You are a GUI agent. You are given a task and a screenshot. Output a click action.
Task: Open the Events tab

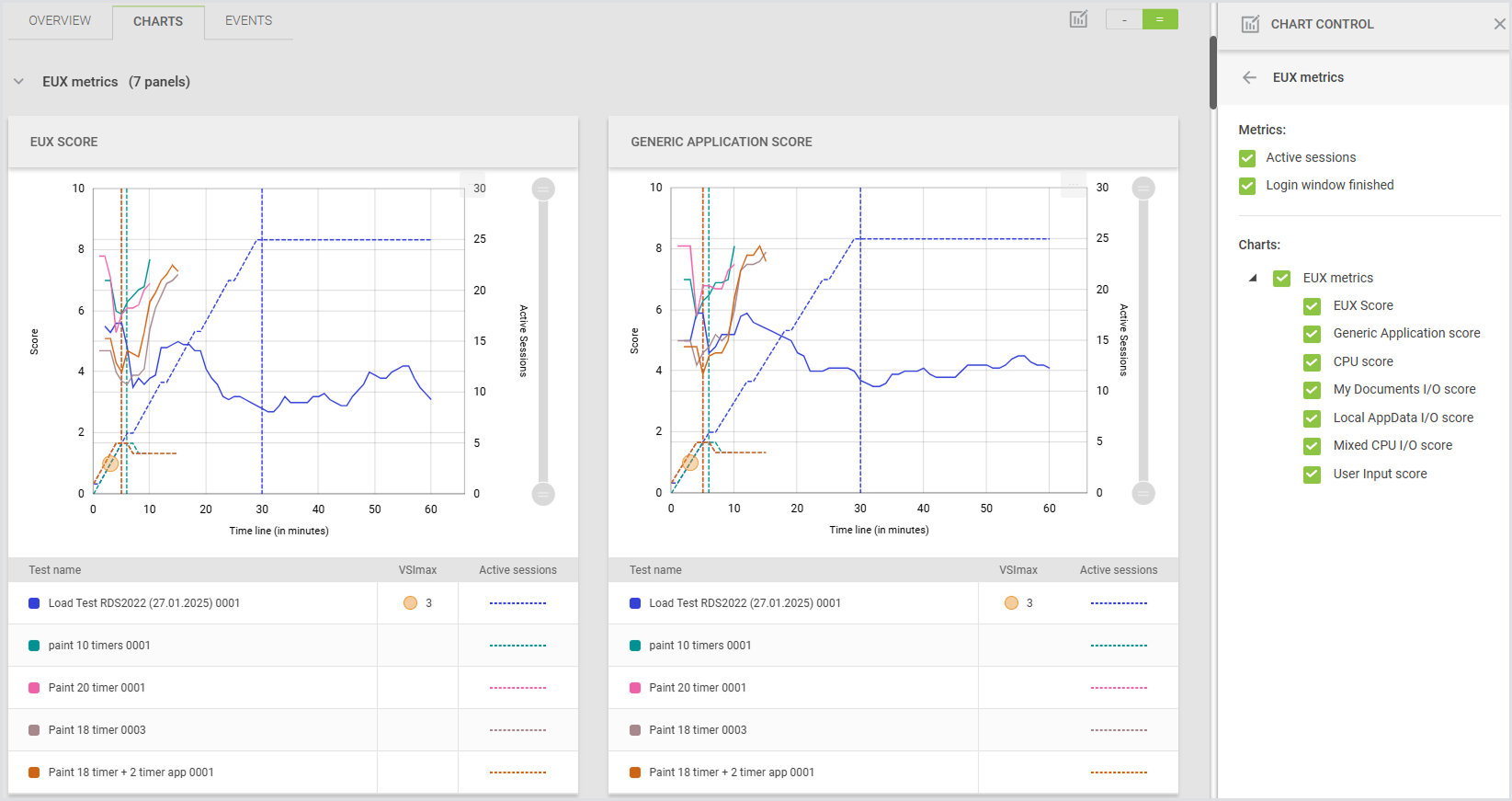pos(248,20)
